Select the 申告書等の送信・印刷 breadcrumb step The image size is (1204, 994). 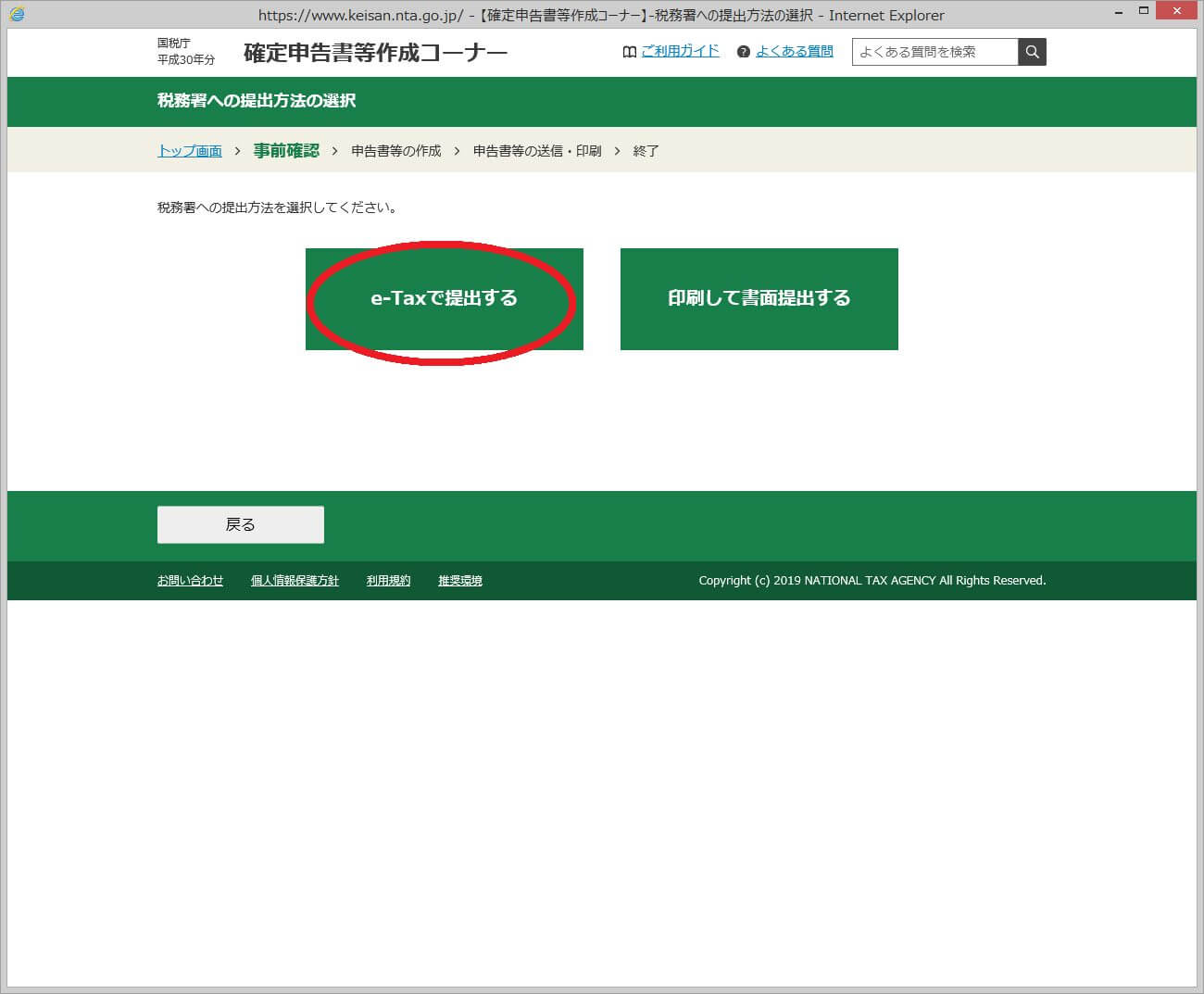coord(537,151)
